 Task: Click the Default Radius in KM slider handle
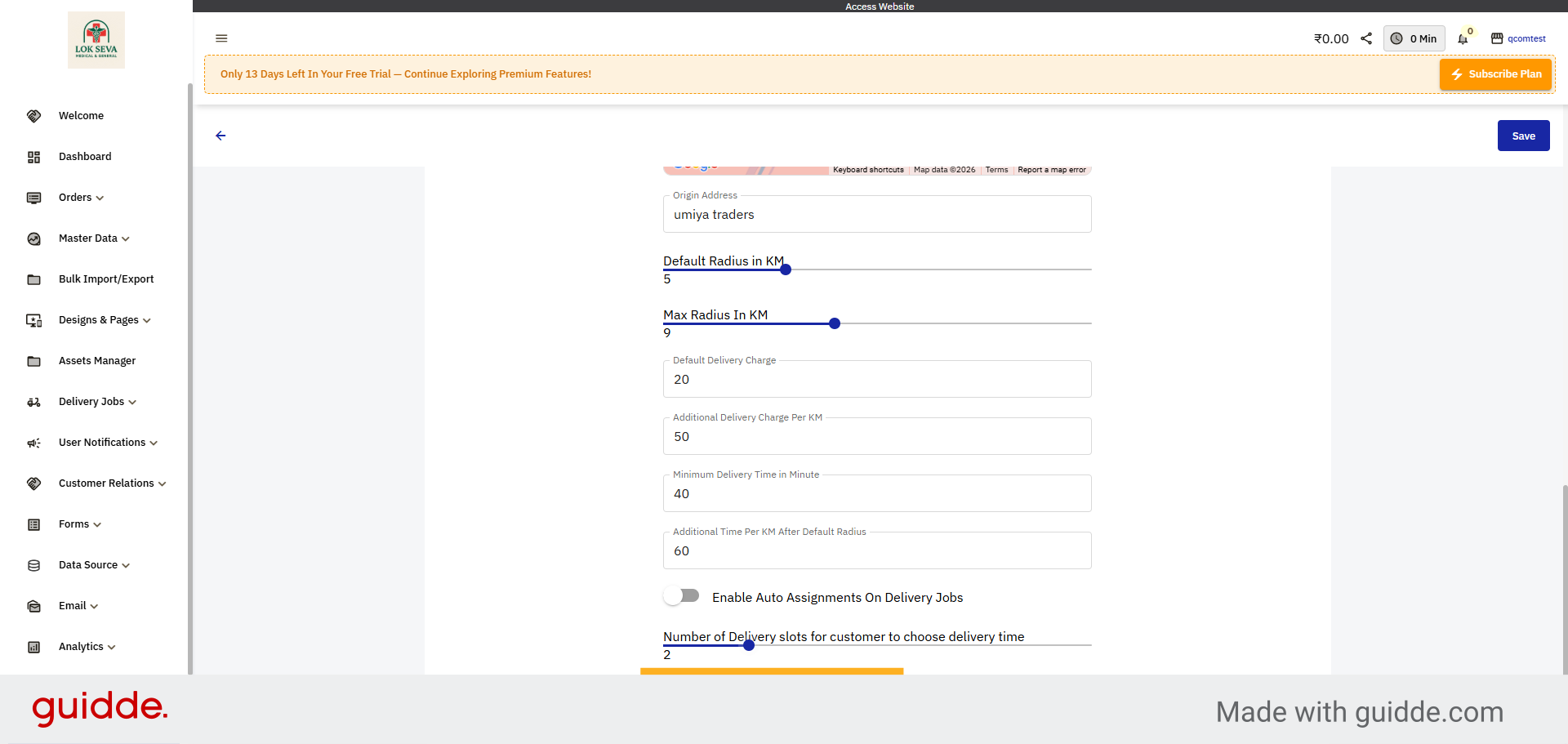[786, 270]
